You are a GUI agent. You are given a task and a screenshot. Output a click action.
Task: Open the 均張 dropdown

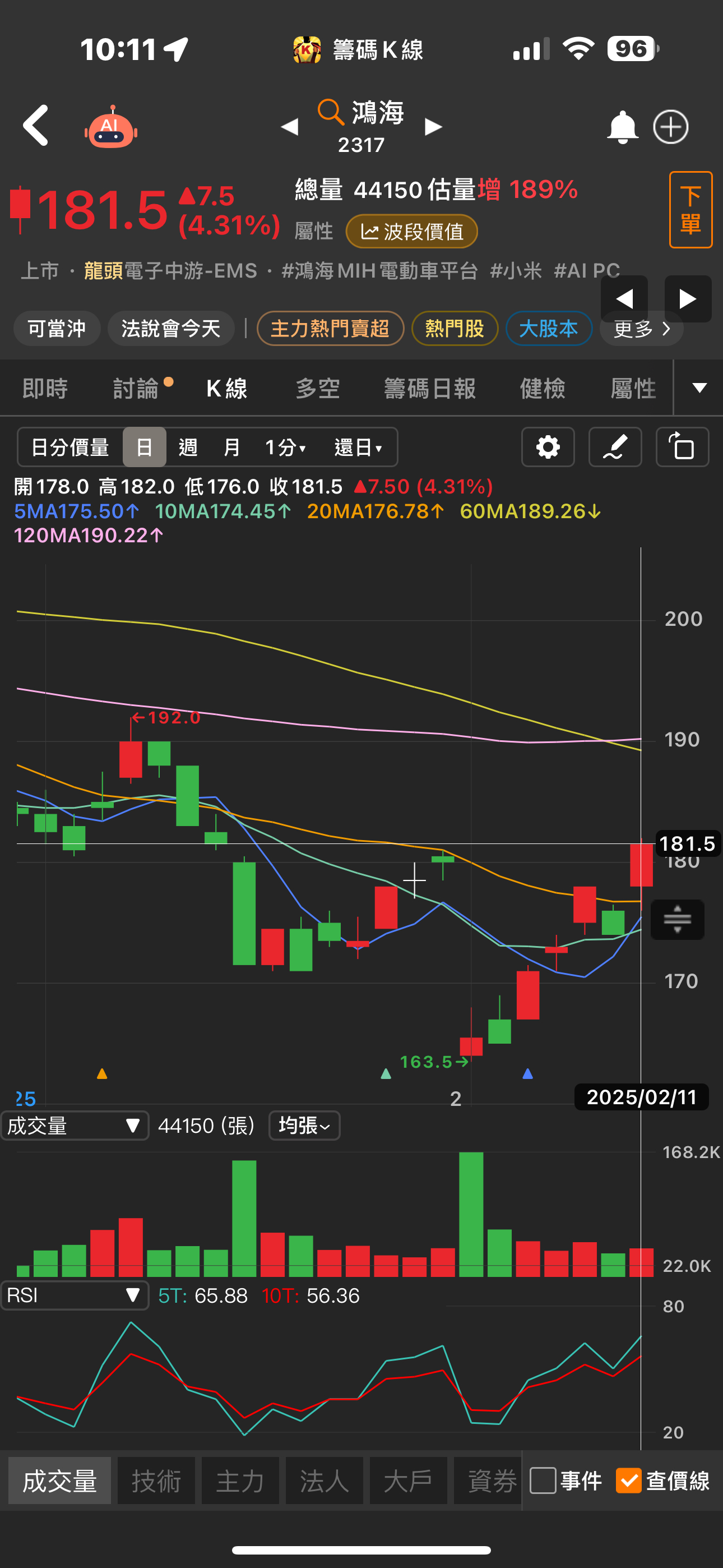point(304,1126)
